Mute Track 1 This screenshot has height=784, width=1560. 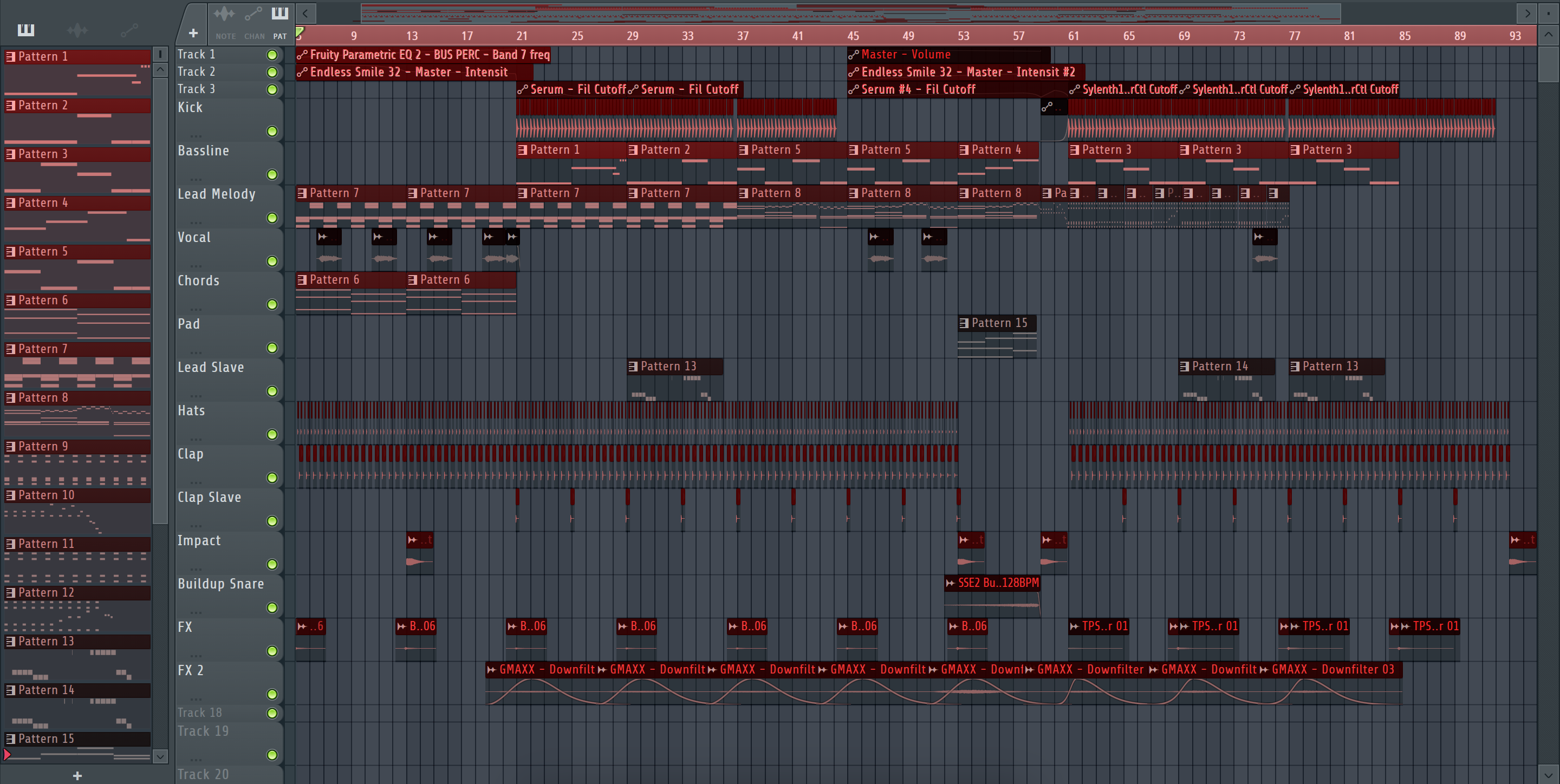pyautogui.click(x=272, y=55)
